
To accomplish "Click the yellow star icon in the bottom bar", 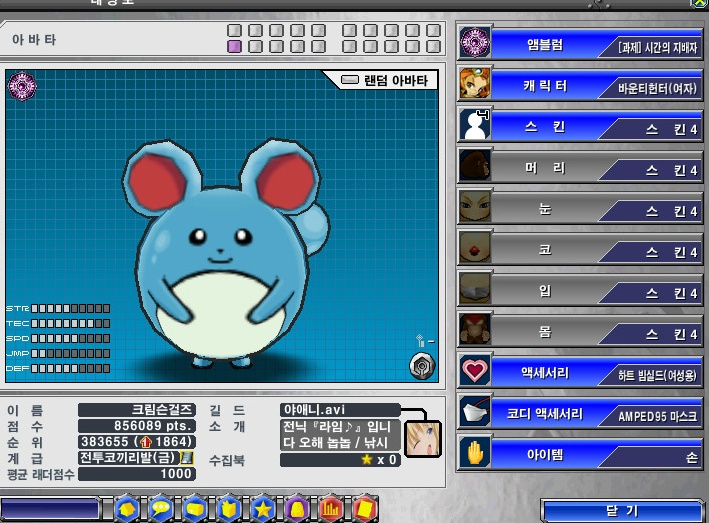I will pos(263,509).
